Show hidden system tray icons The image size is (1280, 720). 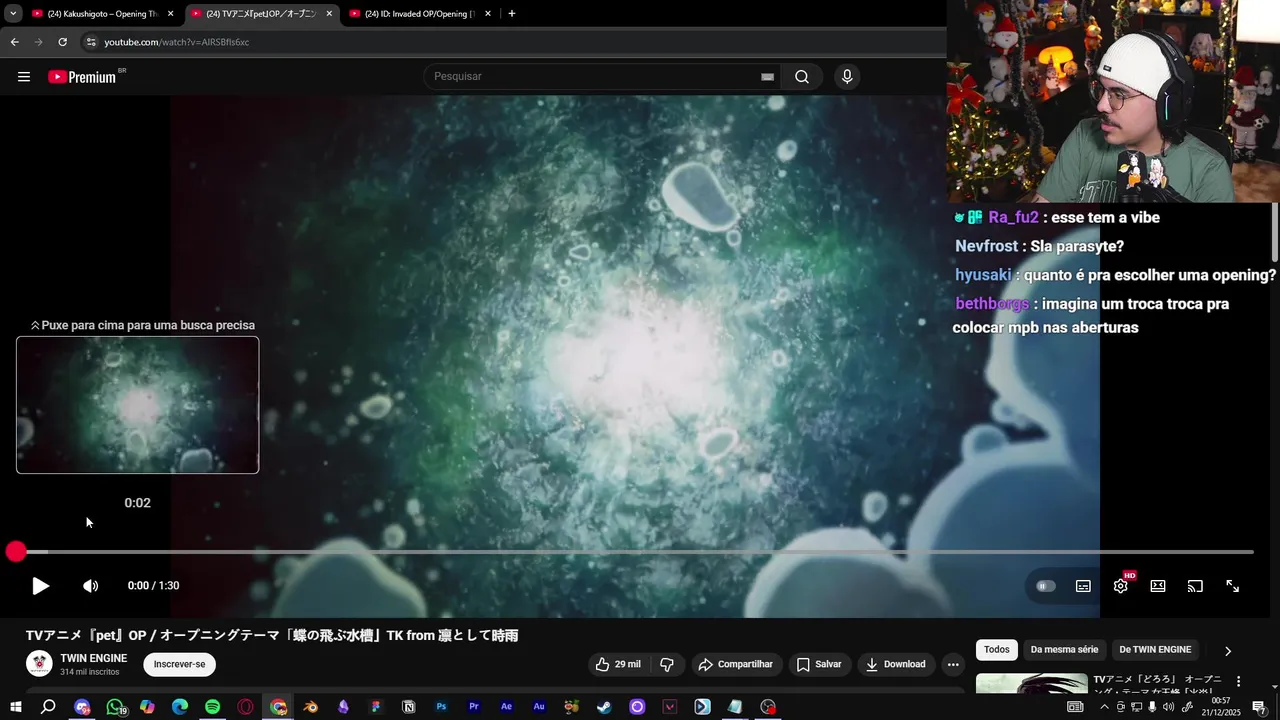coord(1104,707)
